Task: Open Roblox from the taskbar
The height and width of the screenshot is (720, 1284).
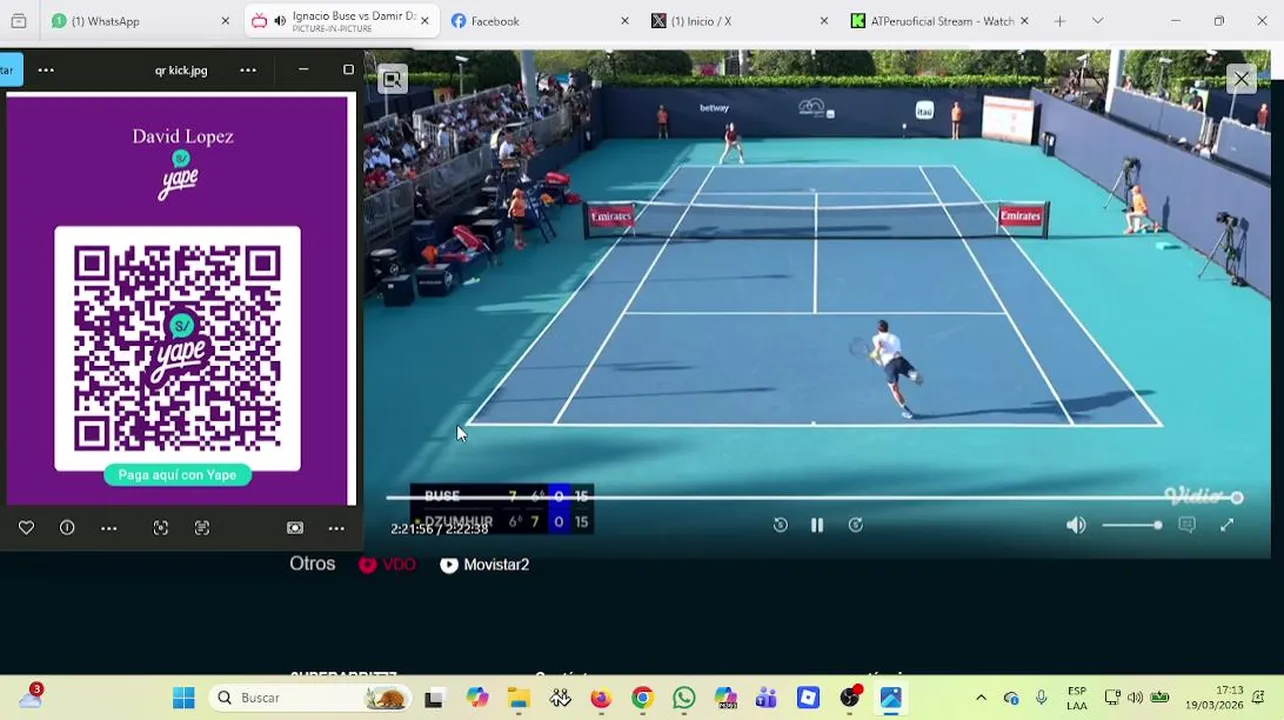Action: click(808, 698)
